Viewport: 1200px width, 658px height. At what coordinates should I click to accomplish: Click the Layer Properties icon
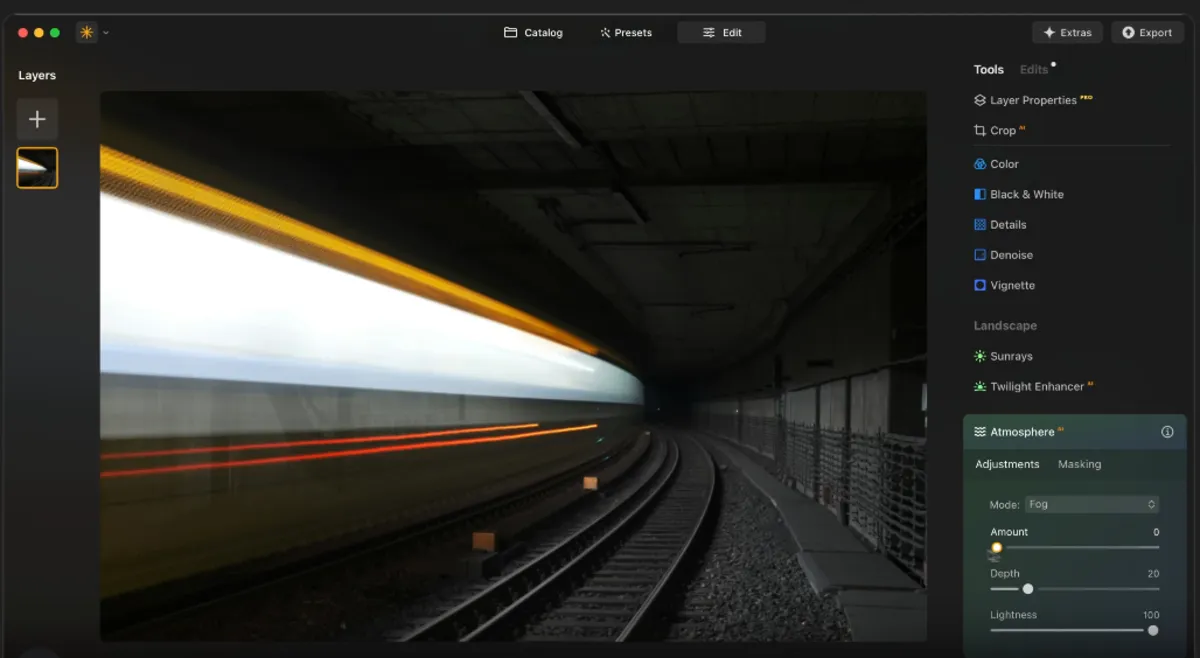(x=980, y=100)
